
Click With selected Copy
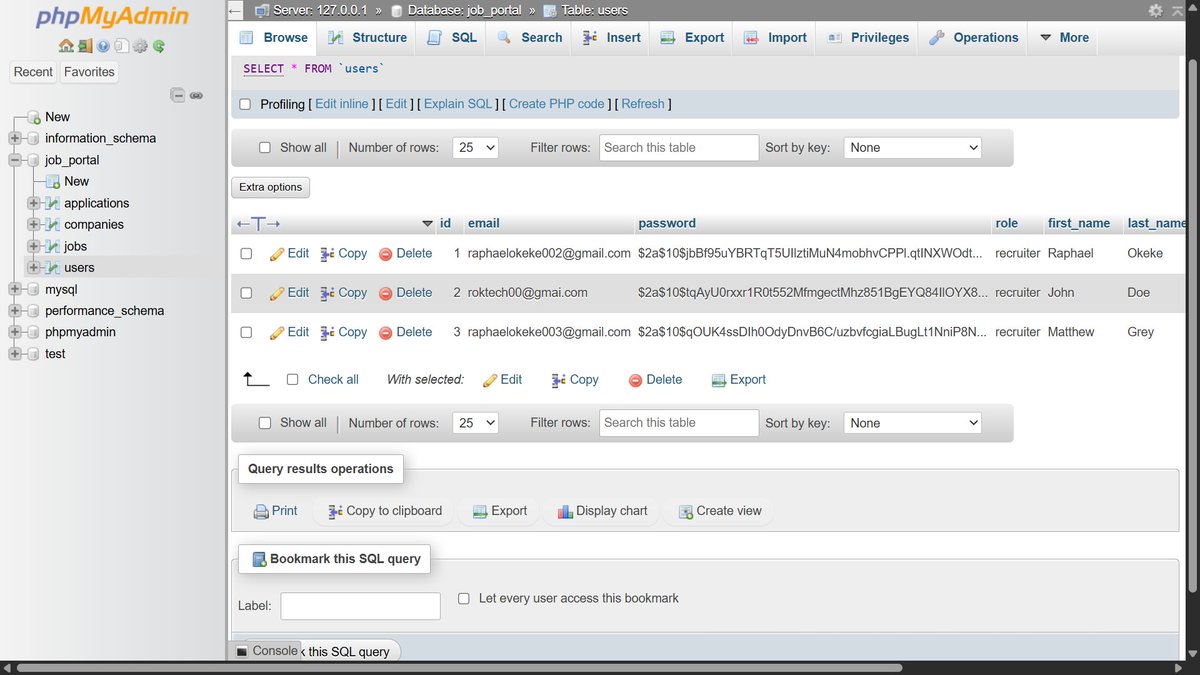click(575, 380)
